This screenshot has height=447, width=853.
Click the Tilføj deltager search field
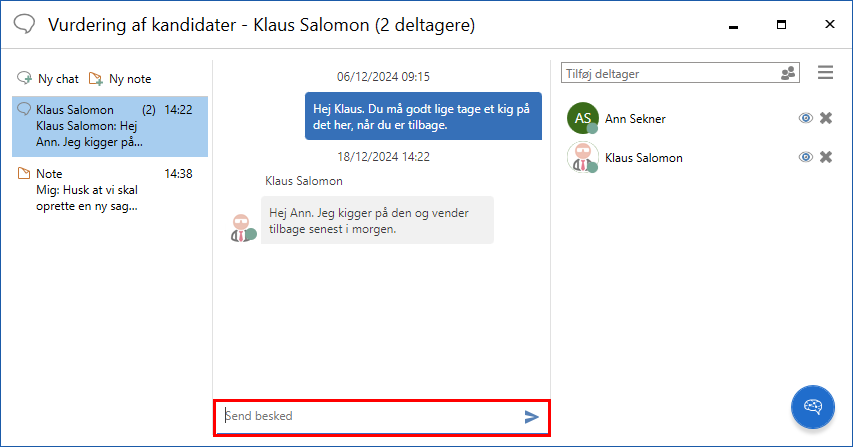point(668,73)
